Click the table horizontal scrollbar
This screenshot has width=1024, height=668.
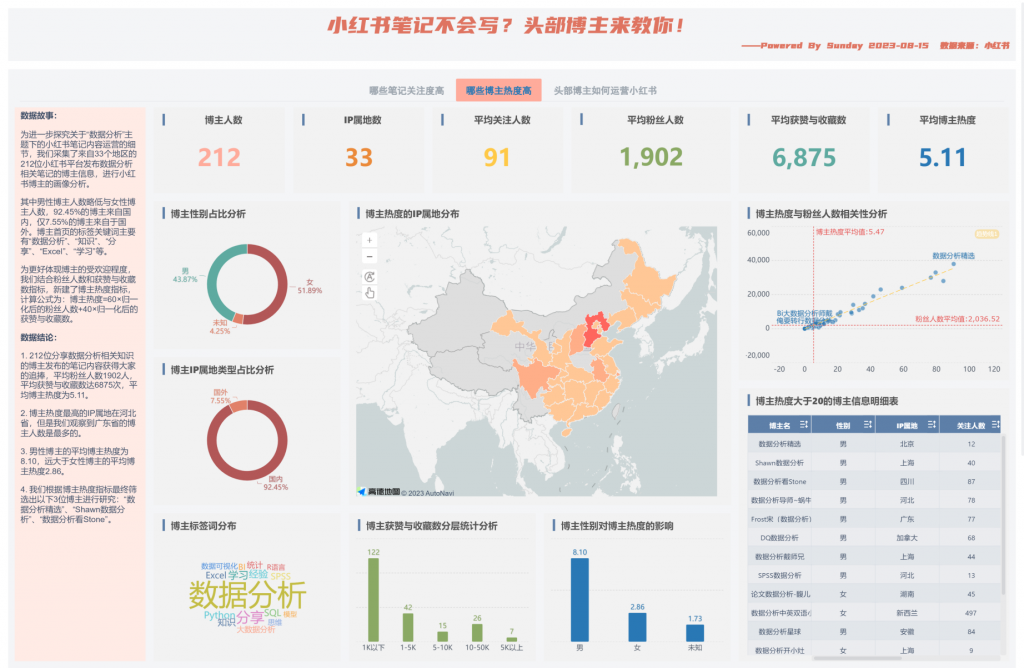point(857,658)
